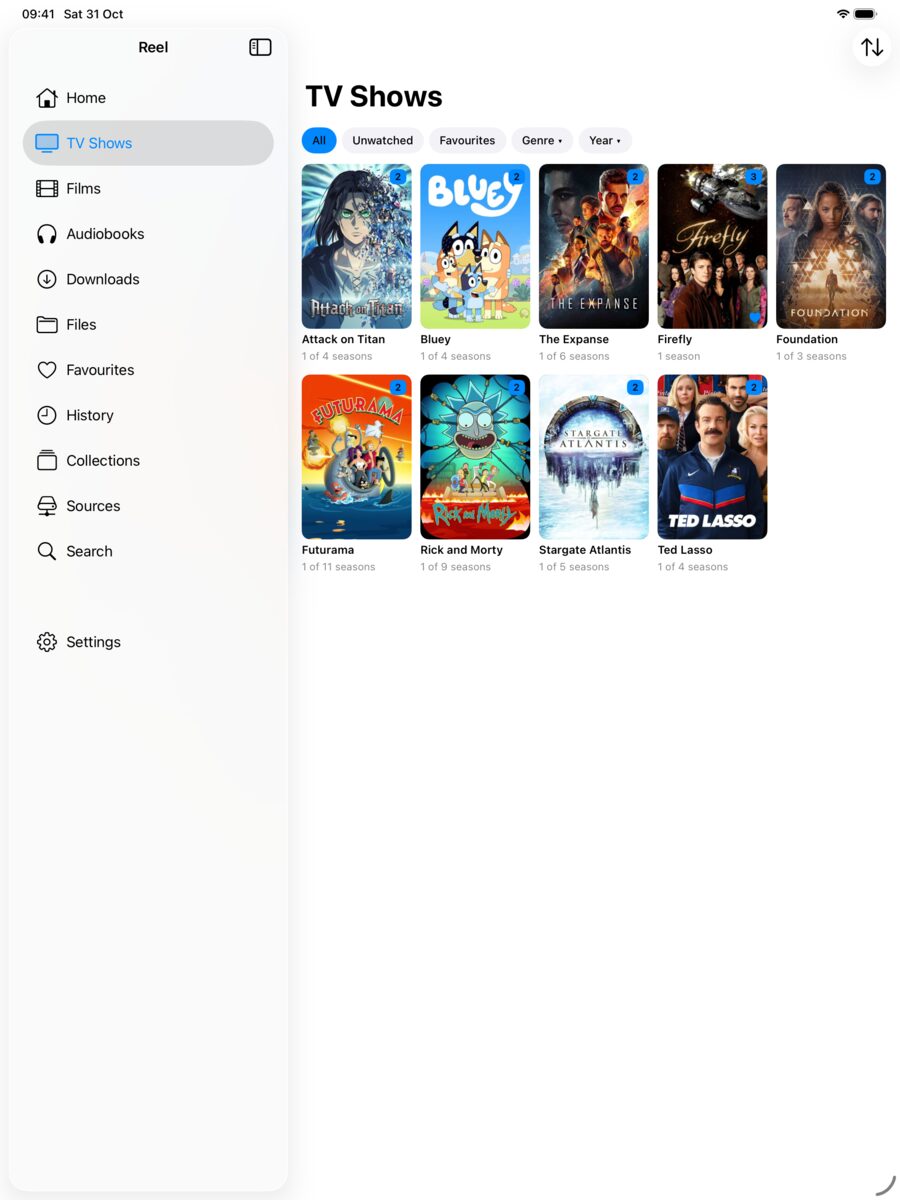Toggle the sidebar collapse icon

[260, 47]
